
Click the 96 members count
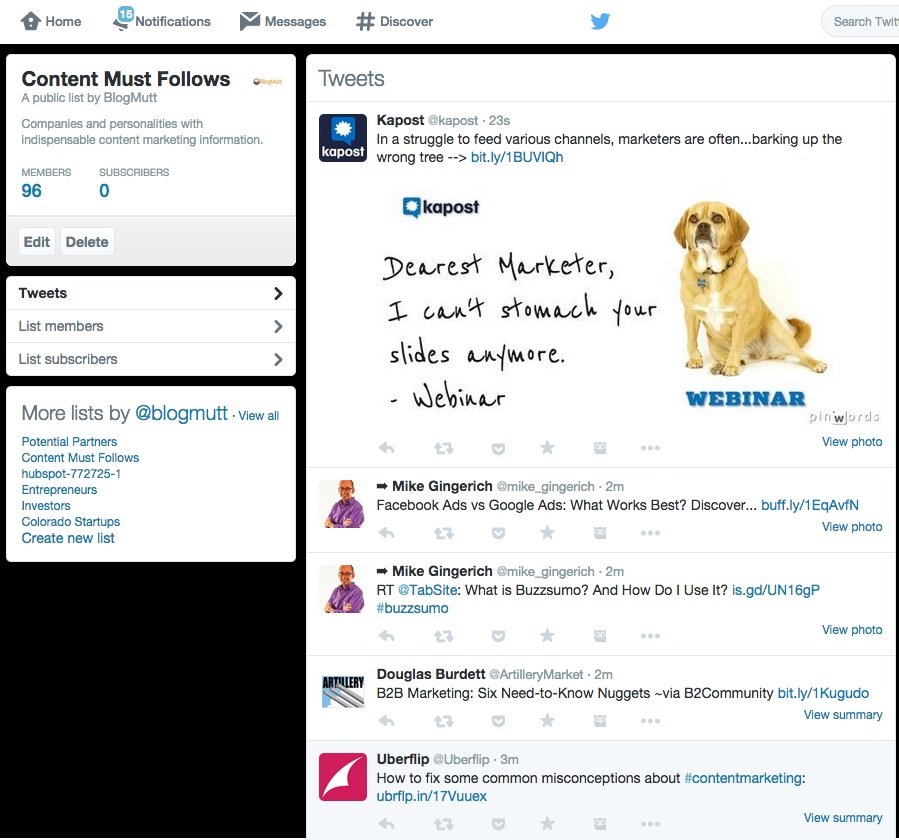pos(32,190)
